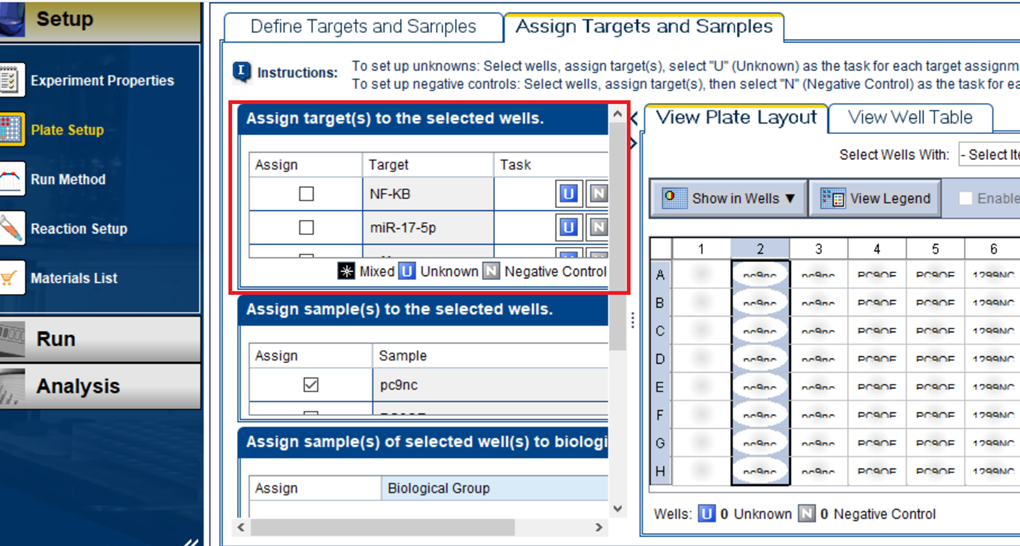
Task: Click well C4 in plate layout
Action: click(x=877, y=331)
